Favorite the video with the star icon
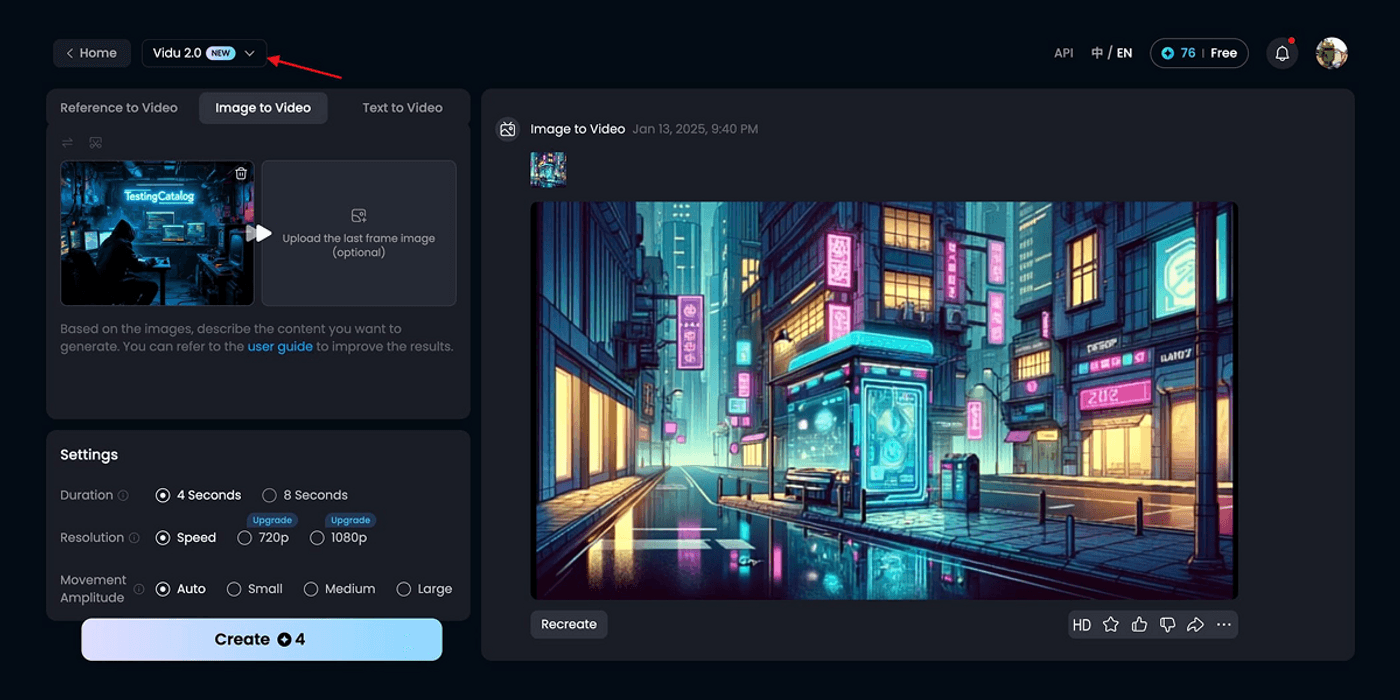The width and height of the screenshot is (1400, 700). (x=1110, y=625)
